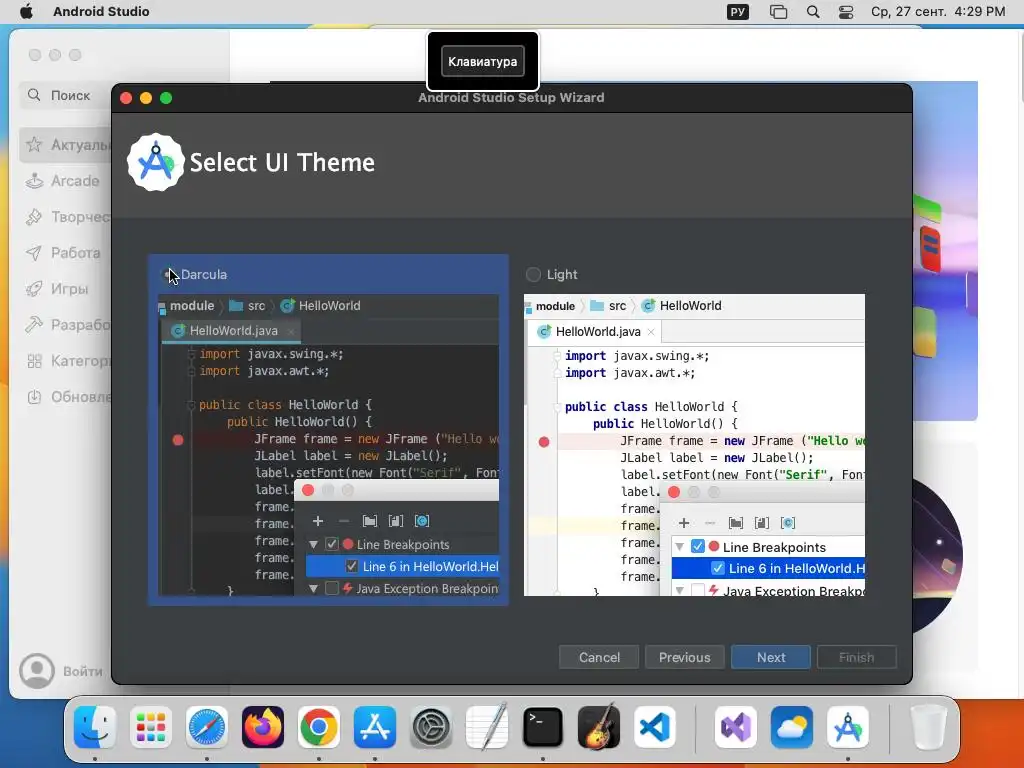Open Работа section in App Store sidebar
The height and width of the screenshot is (768, 1024).
click(x=65, y=253)
